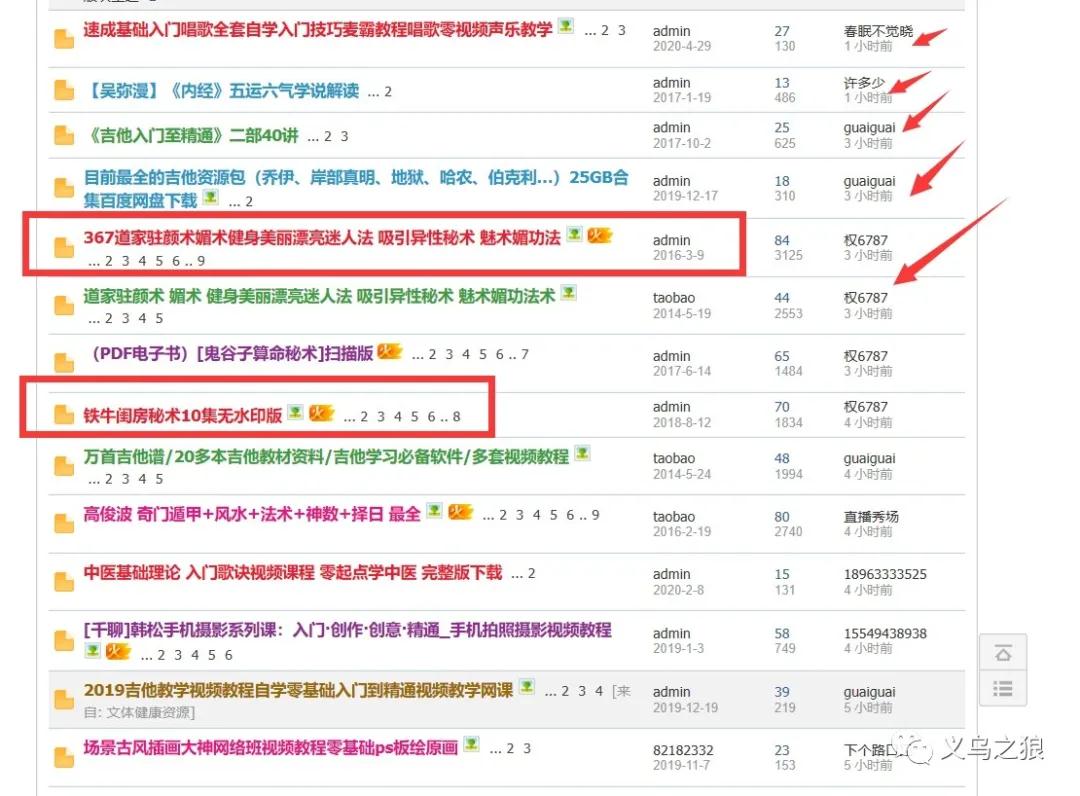Screen dimensions: 1080x796
Task: Click the folder icon beside 《吉他入门至精通》 thread
Action: [x=64, y=136]
